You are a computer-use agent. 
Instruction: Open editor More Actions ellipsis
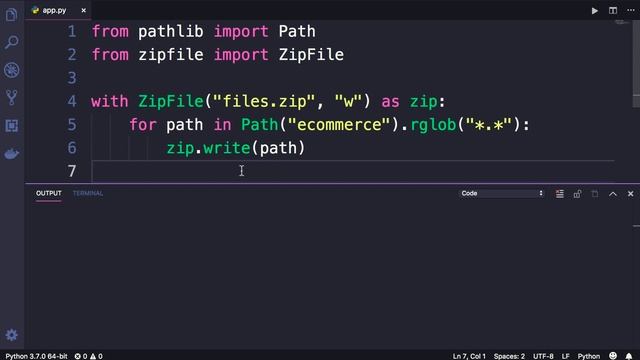tap(631, 11)
